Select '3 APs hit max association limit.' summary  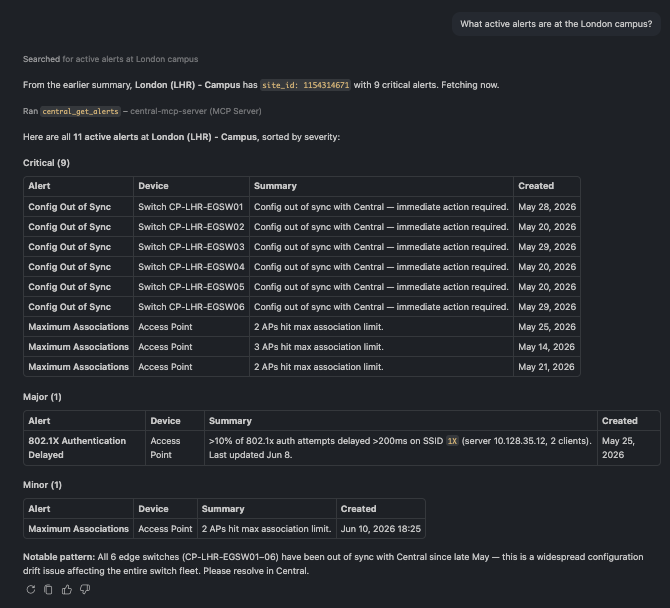point(319,347)
